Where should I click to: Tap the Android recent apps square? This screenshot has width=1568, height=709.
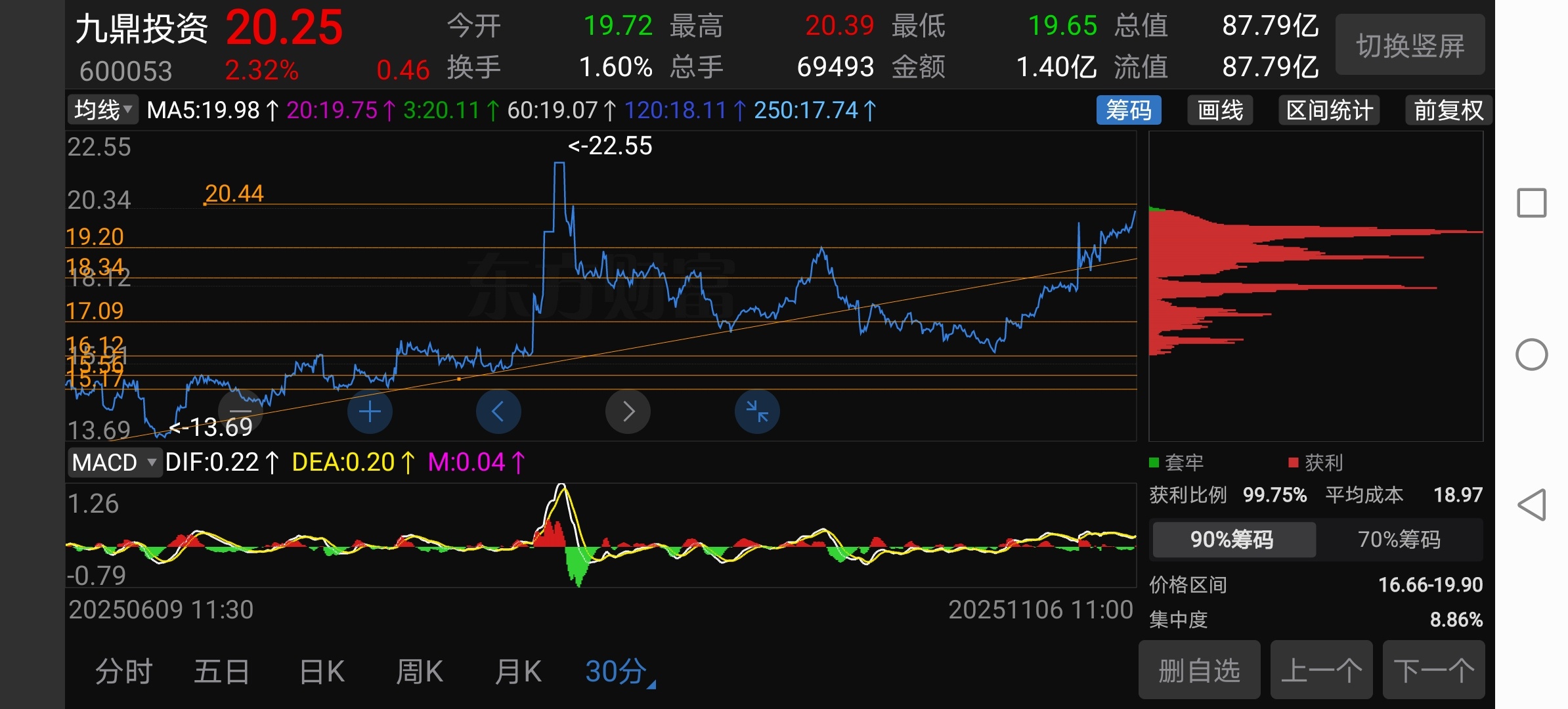click(1531, 203)
